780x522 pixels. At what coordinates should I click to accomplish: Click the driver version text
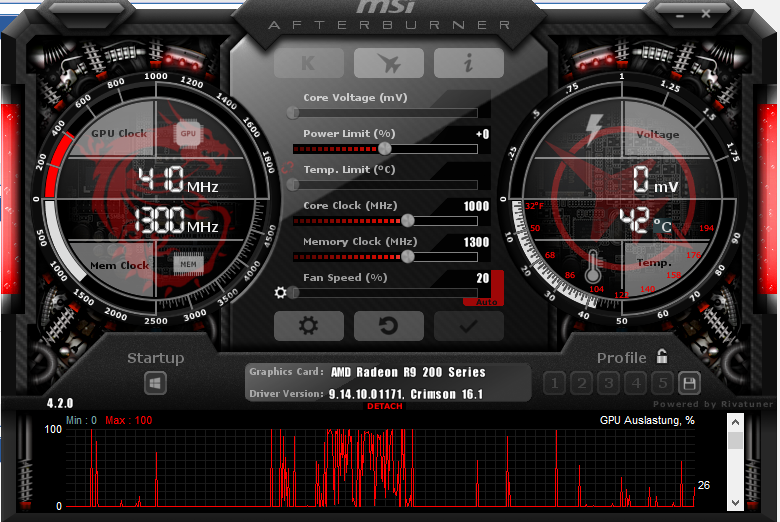coord(405,394)
